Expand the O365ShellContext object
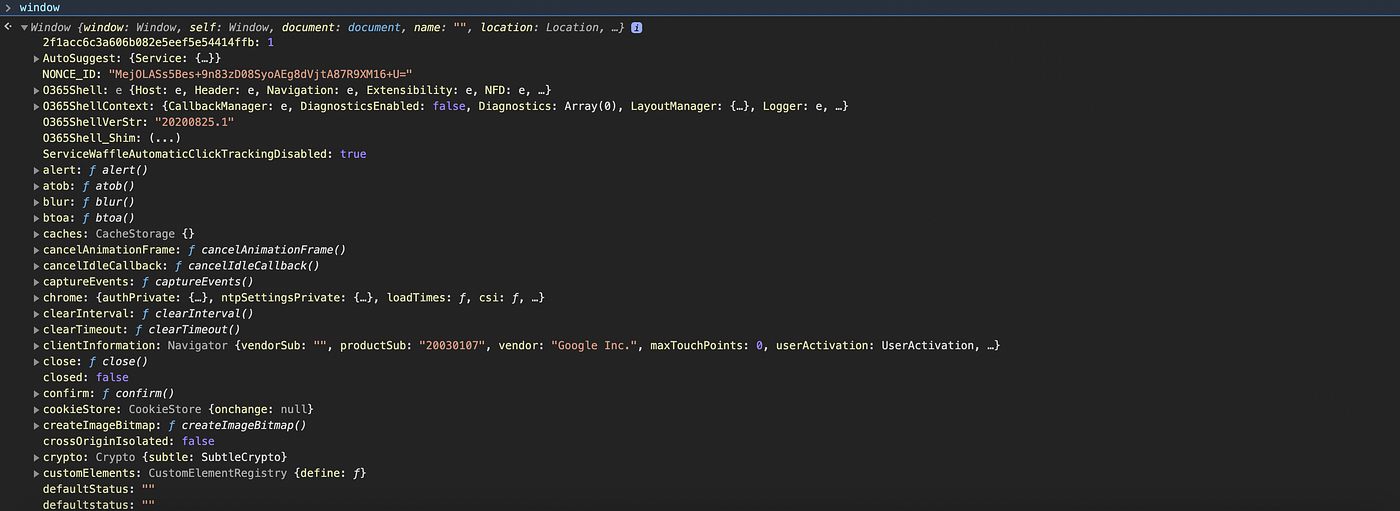Viewport: 1400px width, 511px height. [x=36, y=107]
